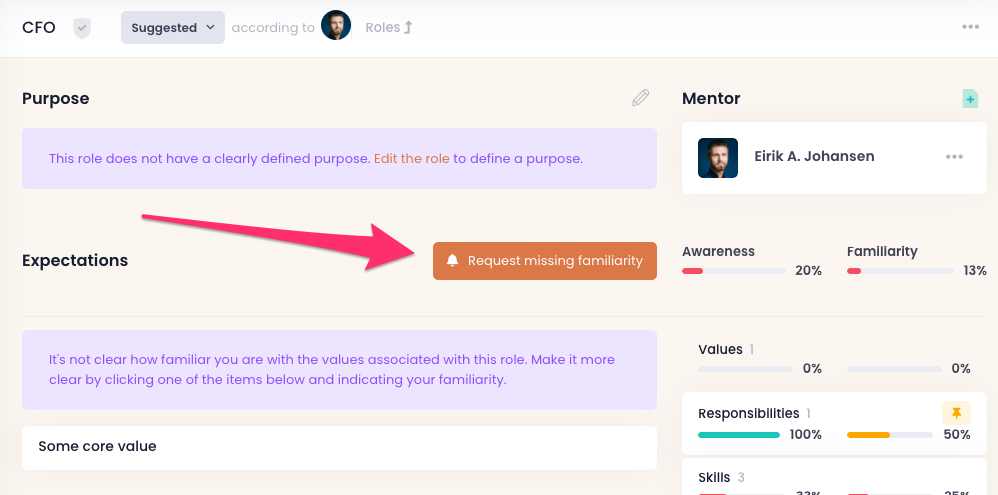Viewport: 998px width, 495px height.
Task: Click the avatar next to 'according to'
Action: pos(336,27)
